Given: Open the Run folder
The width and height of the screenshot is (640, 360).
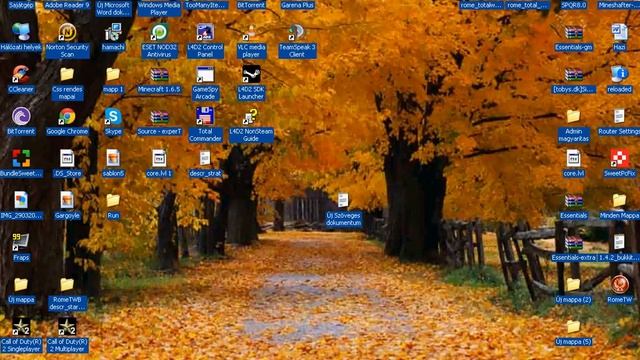Looking at the screenshot, I should [x=113, y=201].
